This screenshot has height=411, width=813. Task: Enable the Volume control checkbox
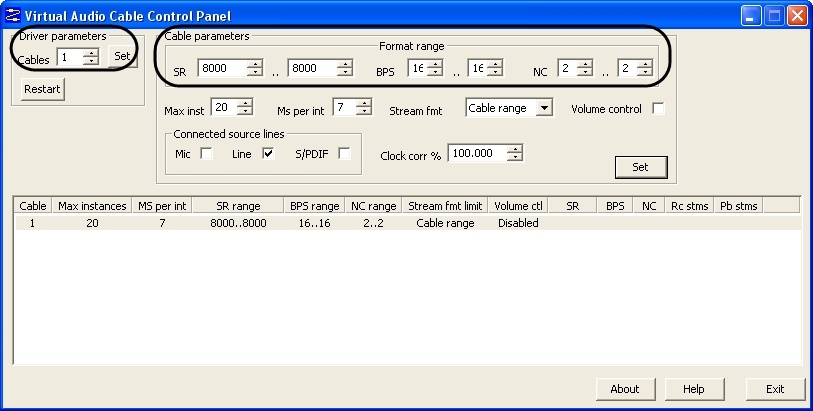658,109
